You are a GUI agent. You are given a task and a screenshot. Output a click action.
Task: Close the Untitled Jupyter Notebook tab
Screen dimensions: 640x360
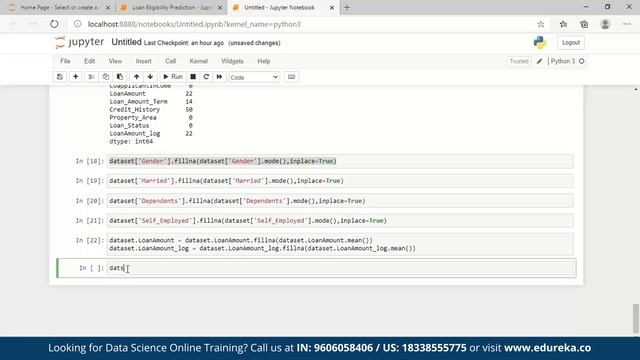332,7
